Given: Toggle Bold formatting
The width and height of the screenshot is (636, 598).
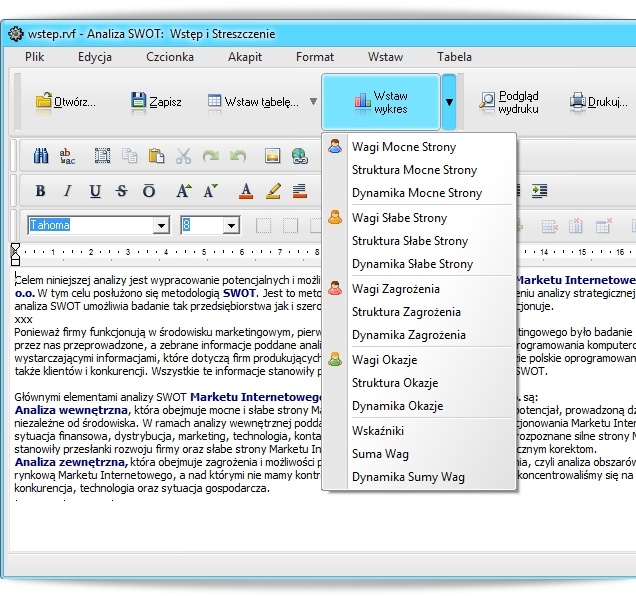Looking at the screenshot, I should 41,191.
